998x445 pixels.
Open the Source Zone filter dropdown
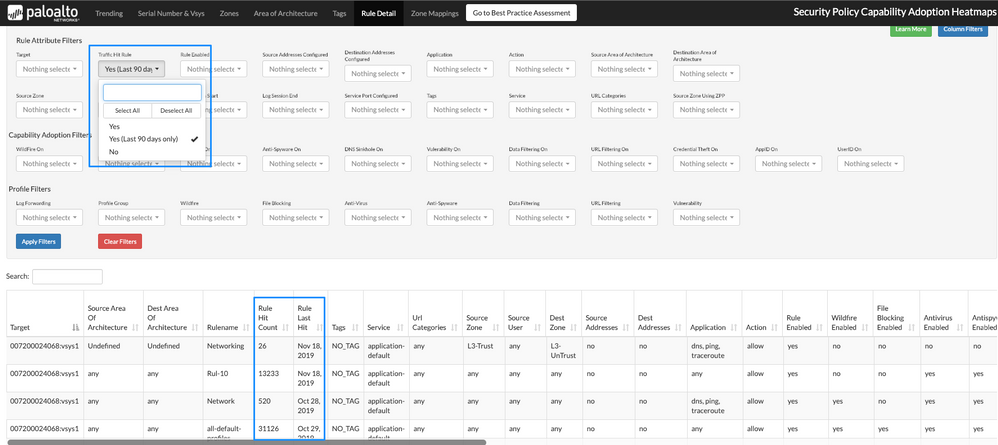click(49, 109)
